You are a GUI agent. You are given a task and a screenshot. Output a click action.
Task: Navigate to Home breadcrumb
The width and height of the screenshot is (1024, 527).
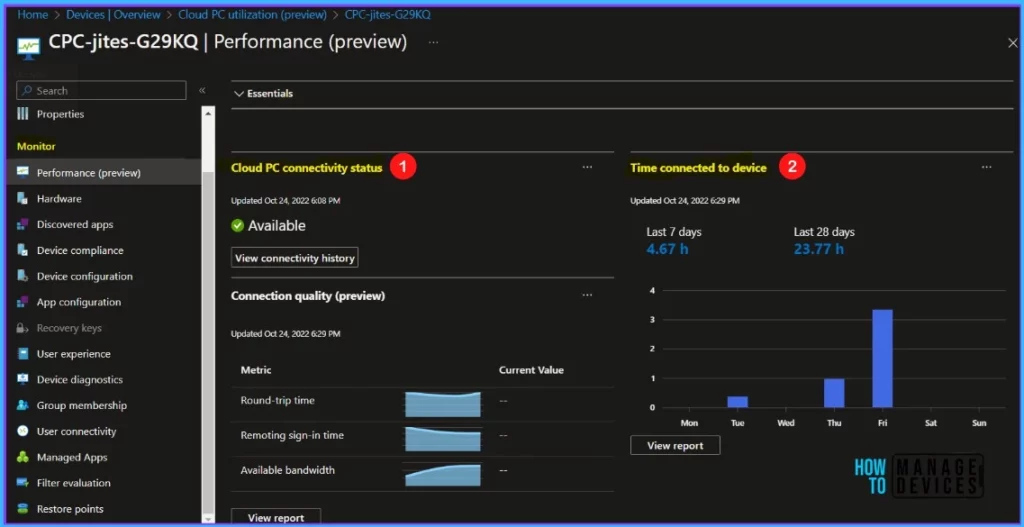coord(33,14)
